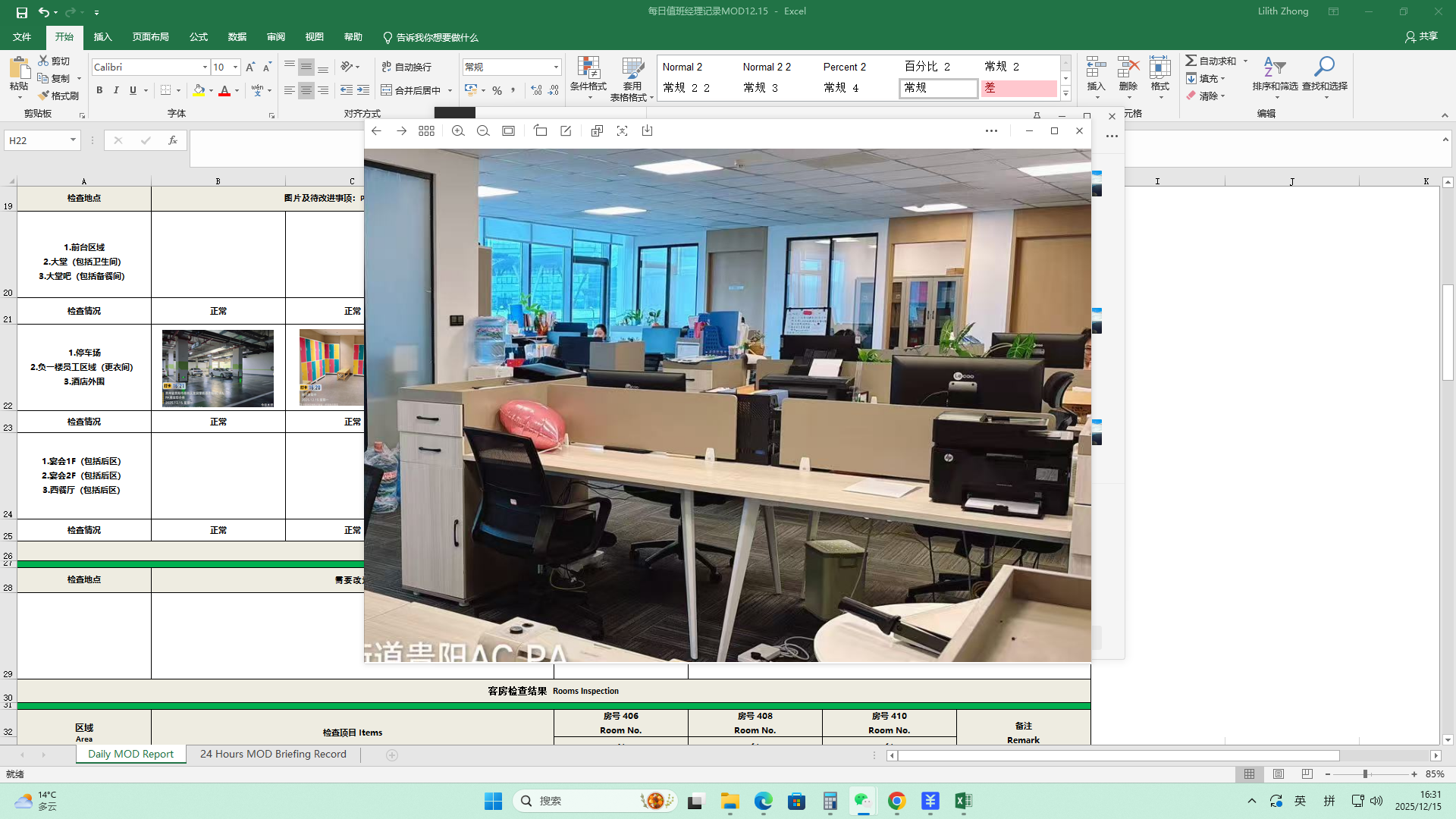Switch to 24 Hours MOD Briefing Record sheet
The image size is (1456, 819).
click(273, 754)
